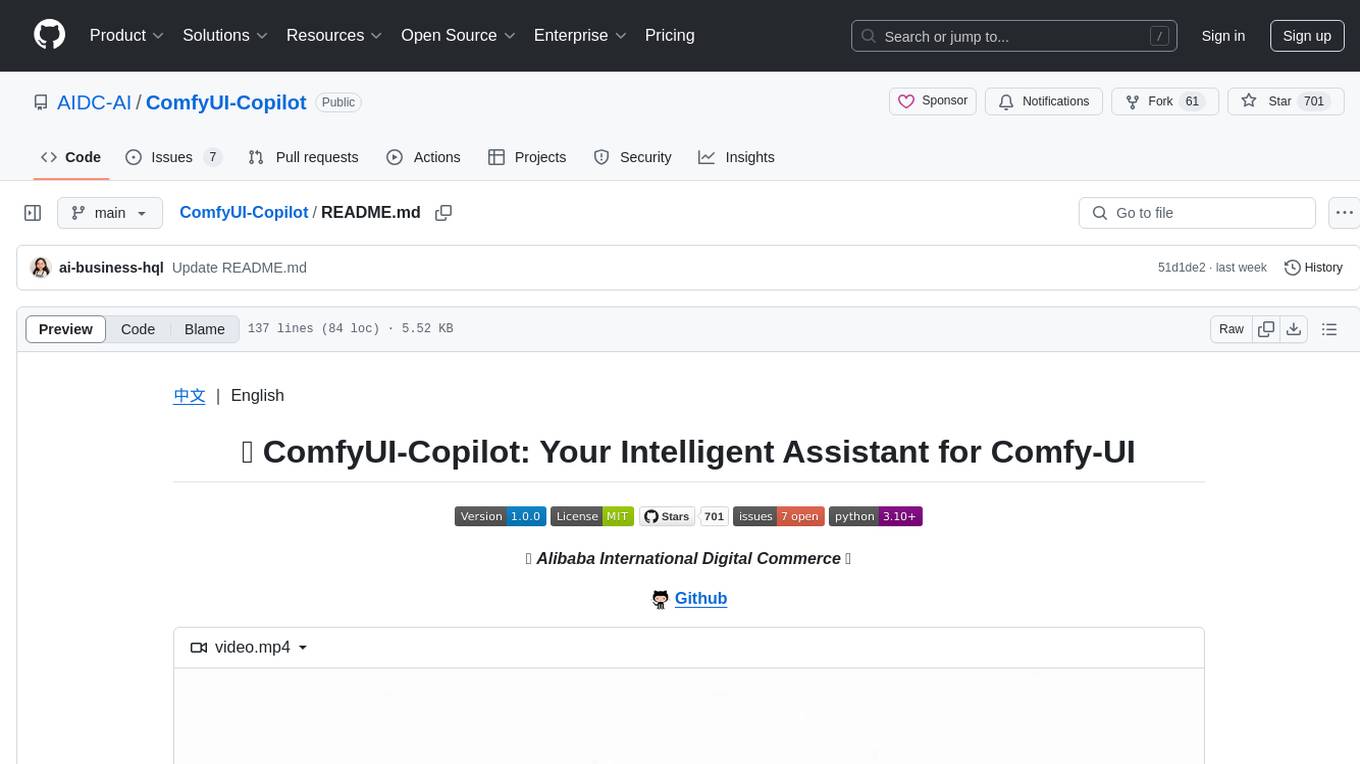Expand the Solutions menu
This screenshot has height=764, width=1360.
click(x=225, y=35)
